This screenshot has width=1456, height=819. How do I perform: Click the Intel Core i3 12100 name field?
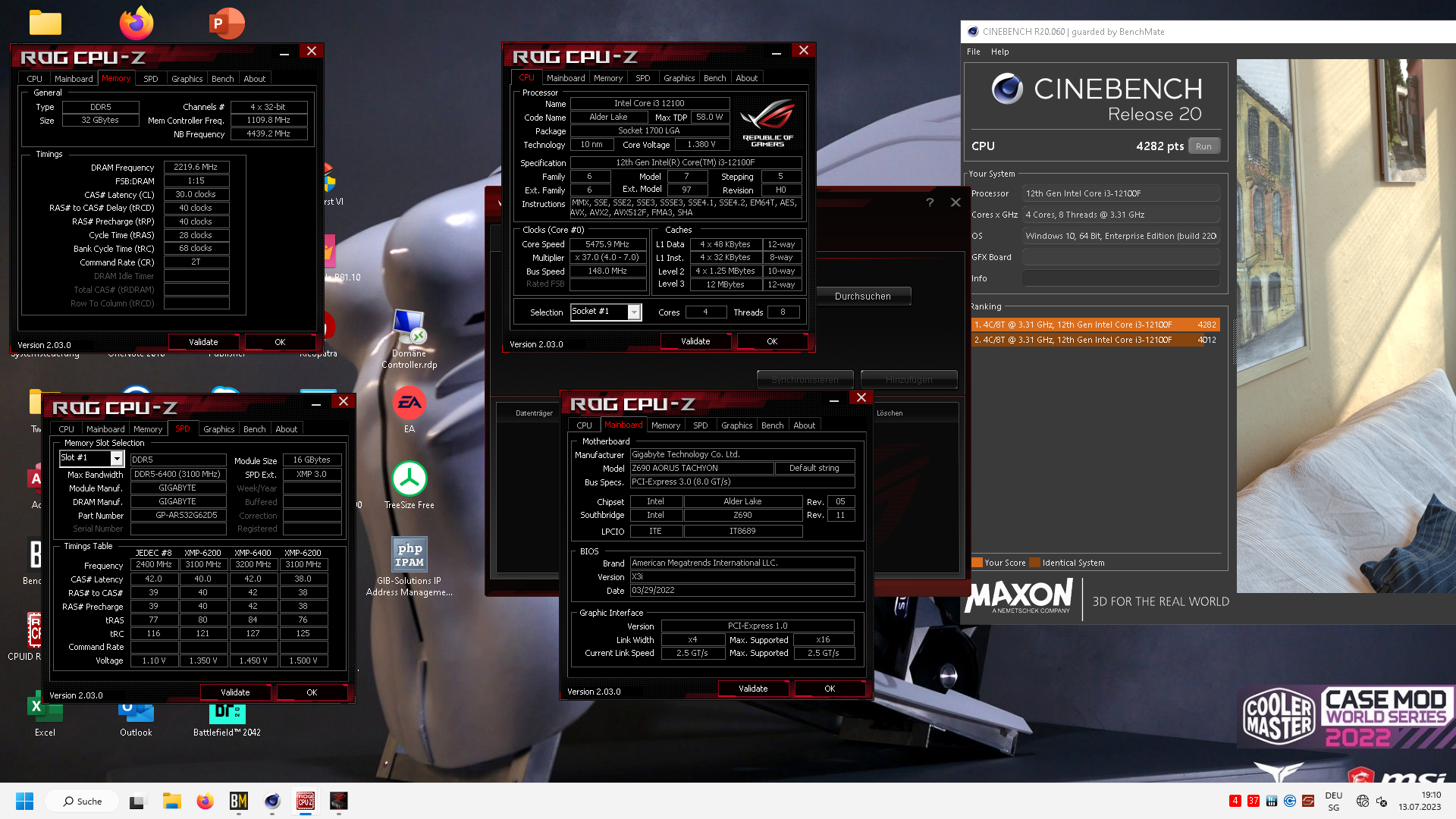click(649, 103)
